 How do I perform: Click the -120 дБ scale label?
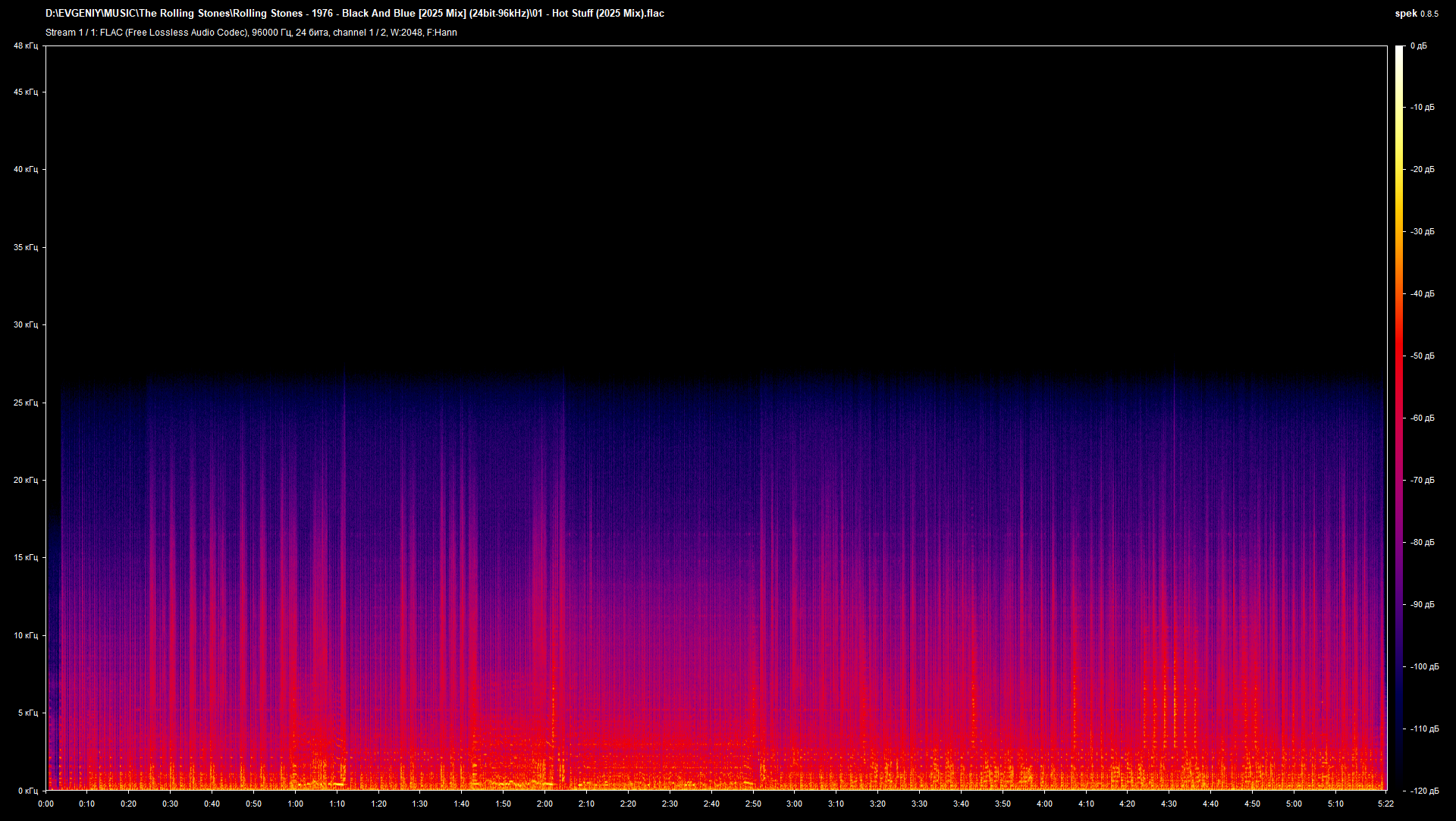click(x=1423, y=791)
